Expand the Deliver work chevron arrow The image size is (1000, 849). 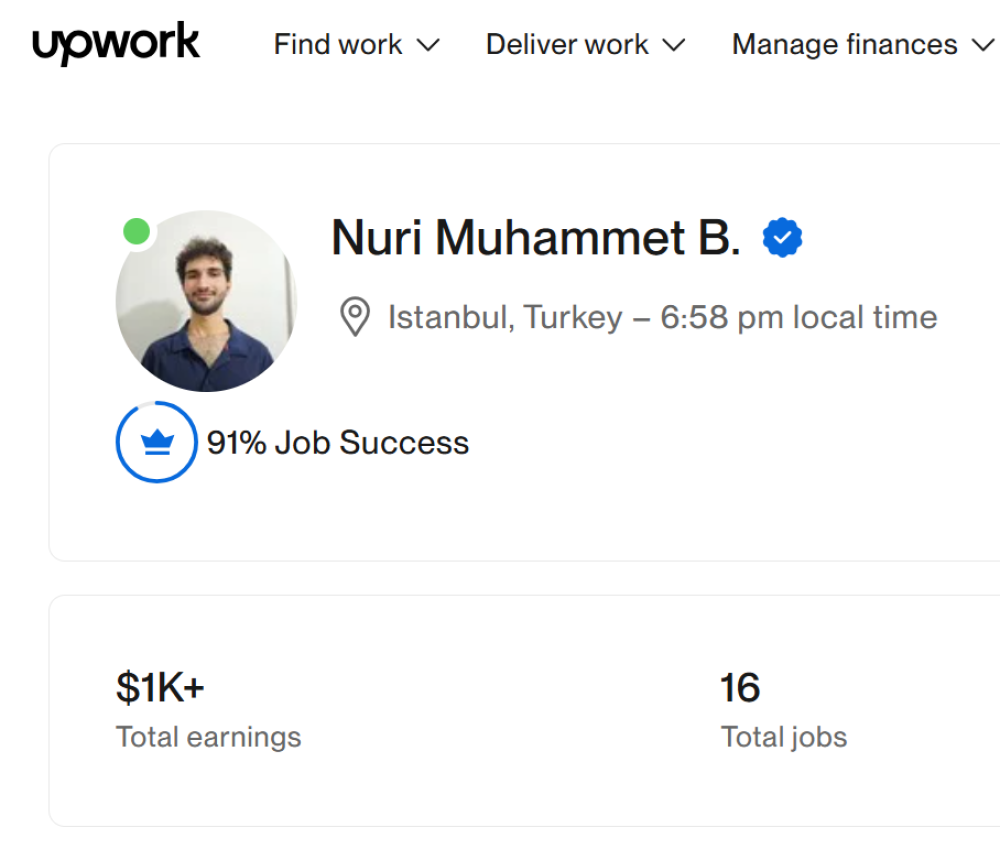click(674, 45)
